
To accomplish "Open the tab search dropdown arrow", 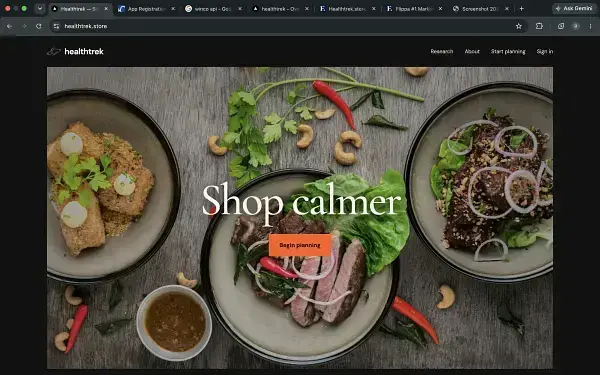I will click(40, 8).
